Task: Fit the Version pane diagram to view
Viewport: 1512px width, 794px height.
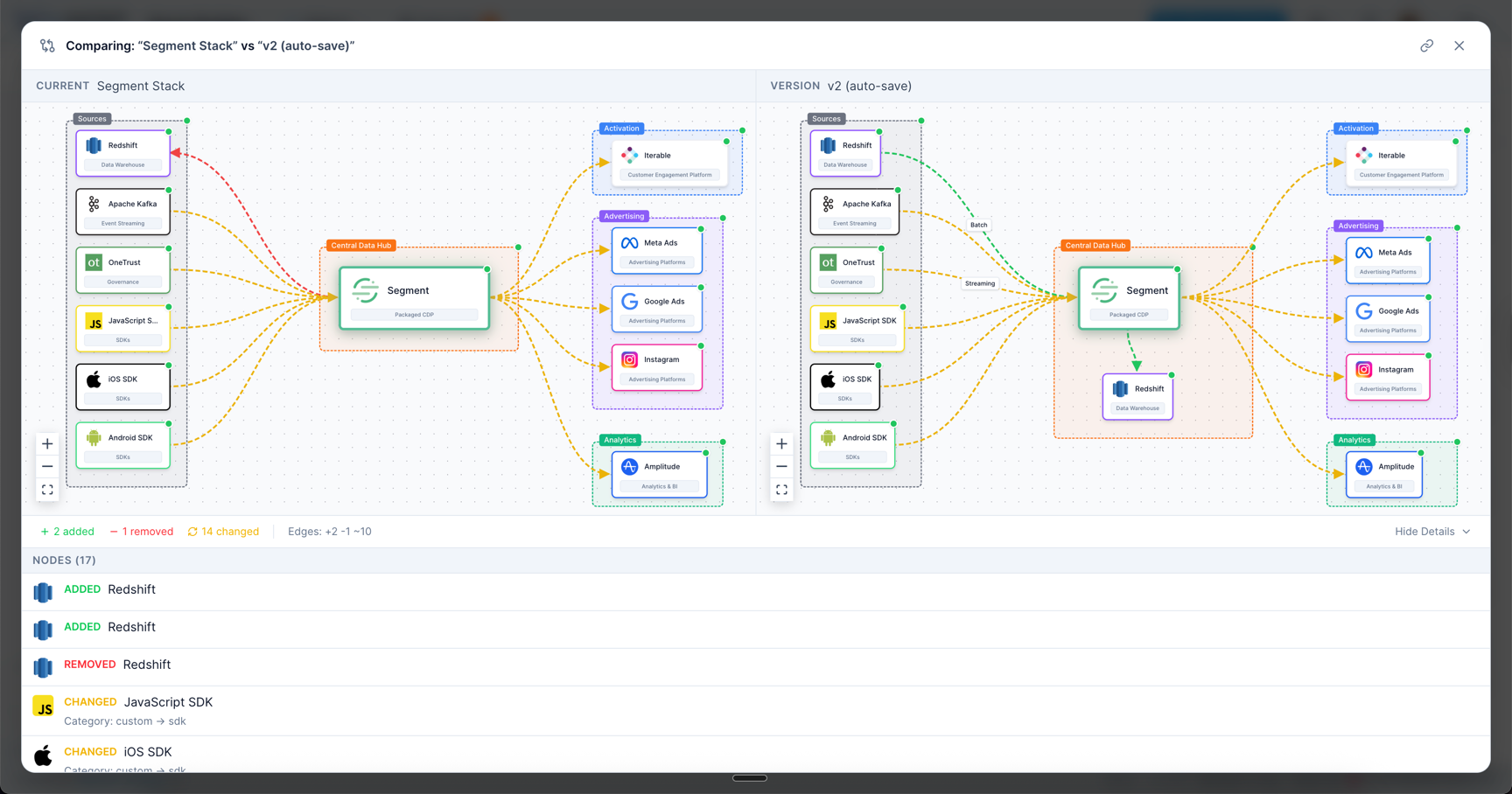Action: (x=781, y=490)
